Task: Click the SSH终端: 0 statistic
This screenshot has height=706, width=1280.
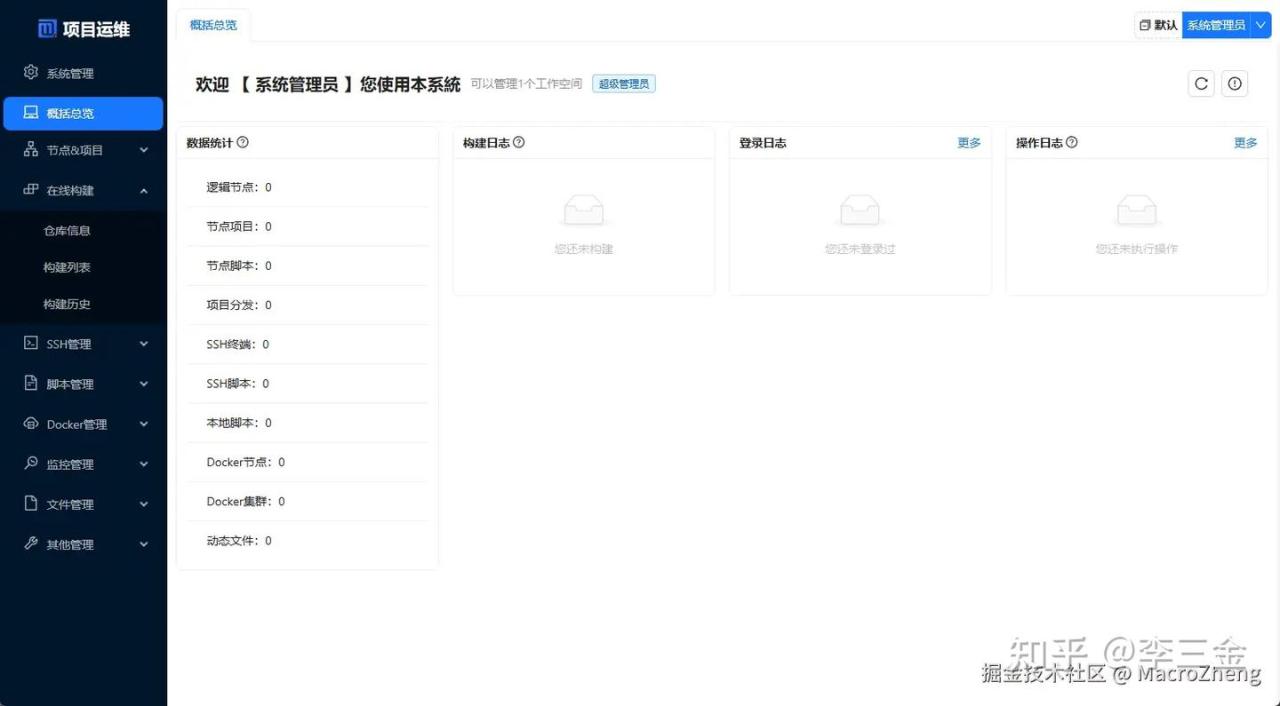Action: pyautogui.click(x=238, y=345)
